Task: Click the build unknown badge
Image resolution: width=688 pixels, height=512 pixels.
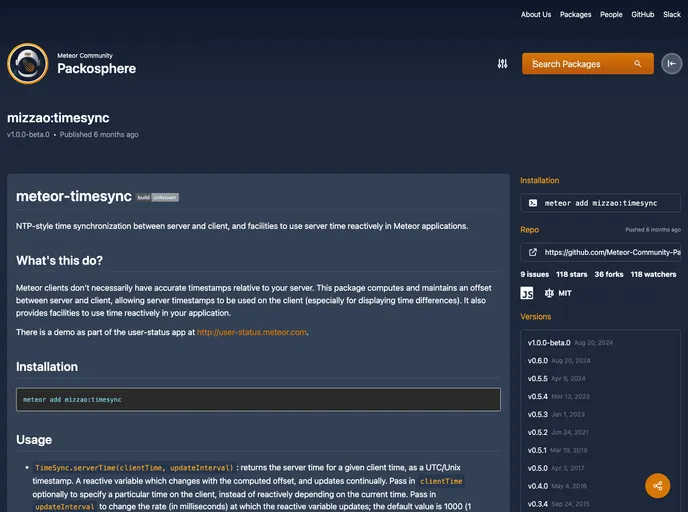Action: point(157,197)
